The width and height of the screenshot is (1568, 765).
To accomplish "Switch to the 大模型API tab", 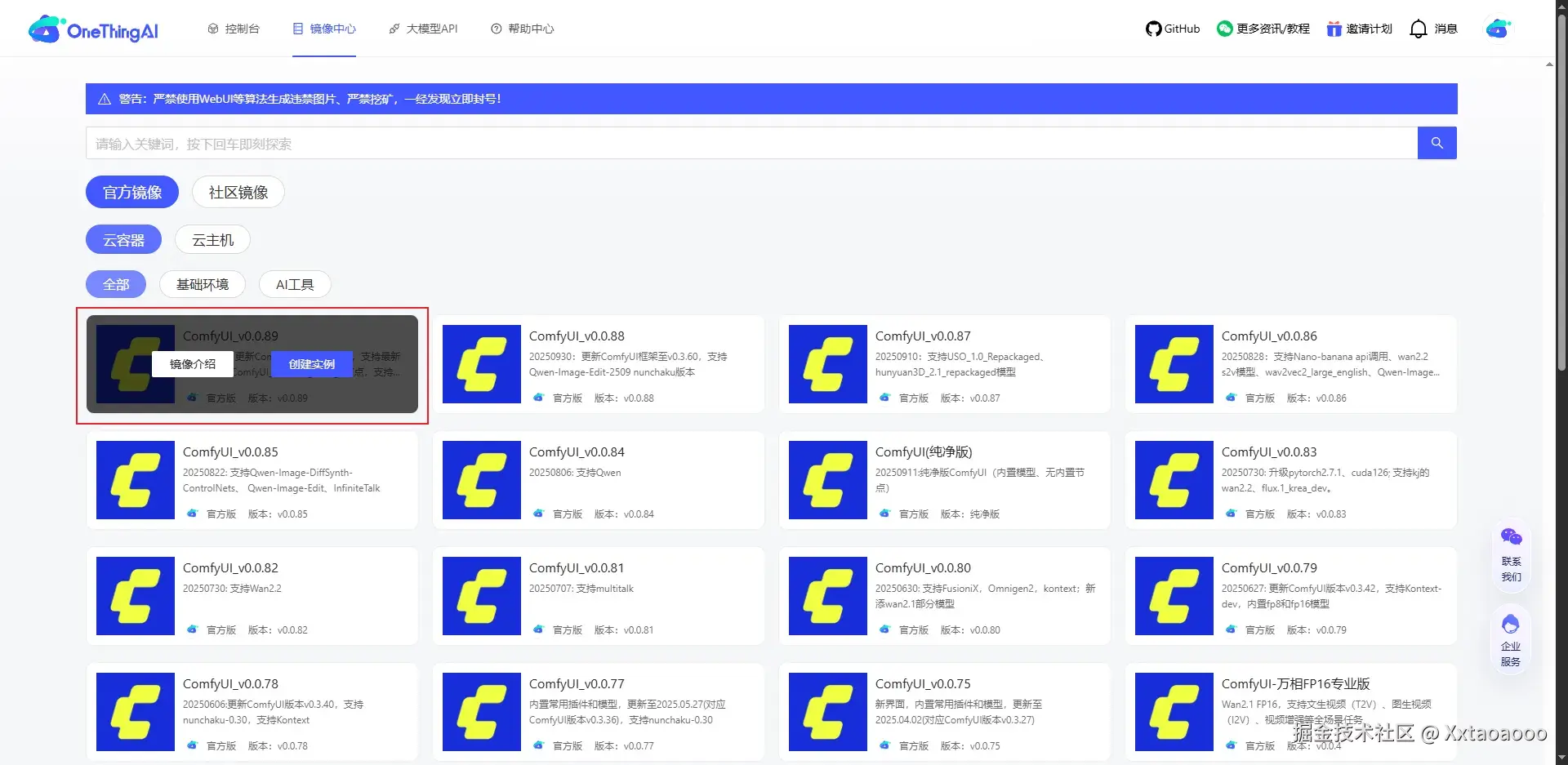I will (x=423, y=28).
